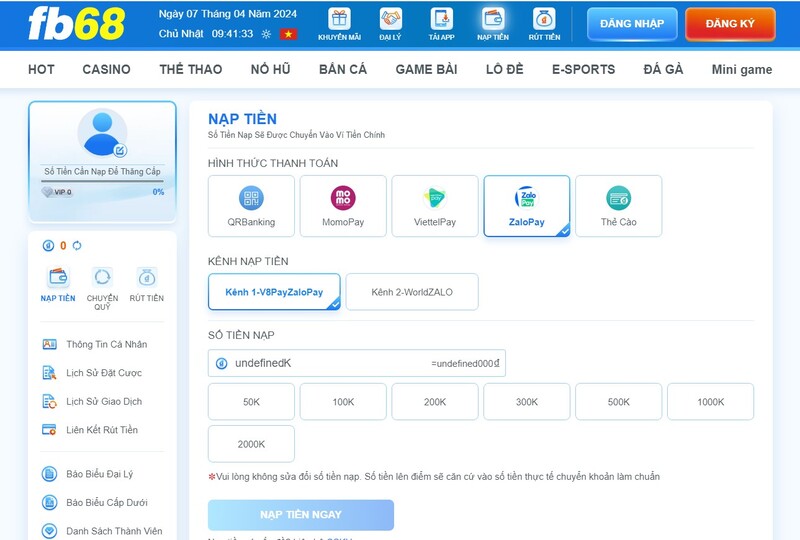Edit profile avatar via the pencil badge
The height and width of the screenshot is (540, 800).
pyautogui.click(x=120, y=151)
